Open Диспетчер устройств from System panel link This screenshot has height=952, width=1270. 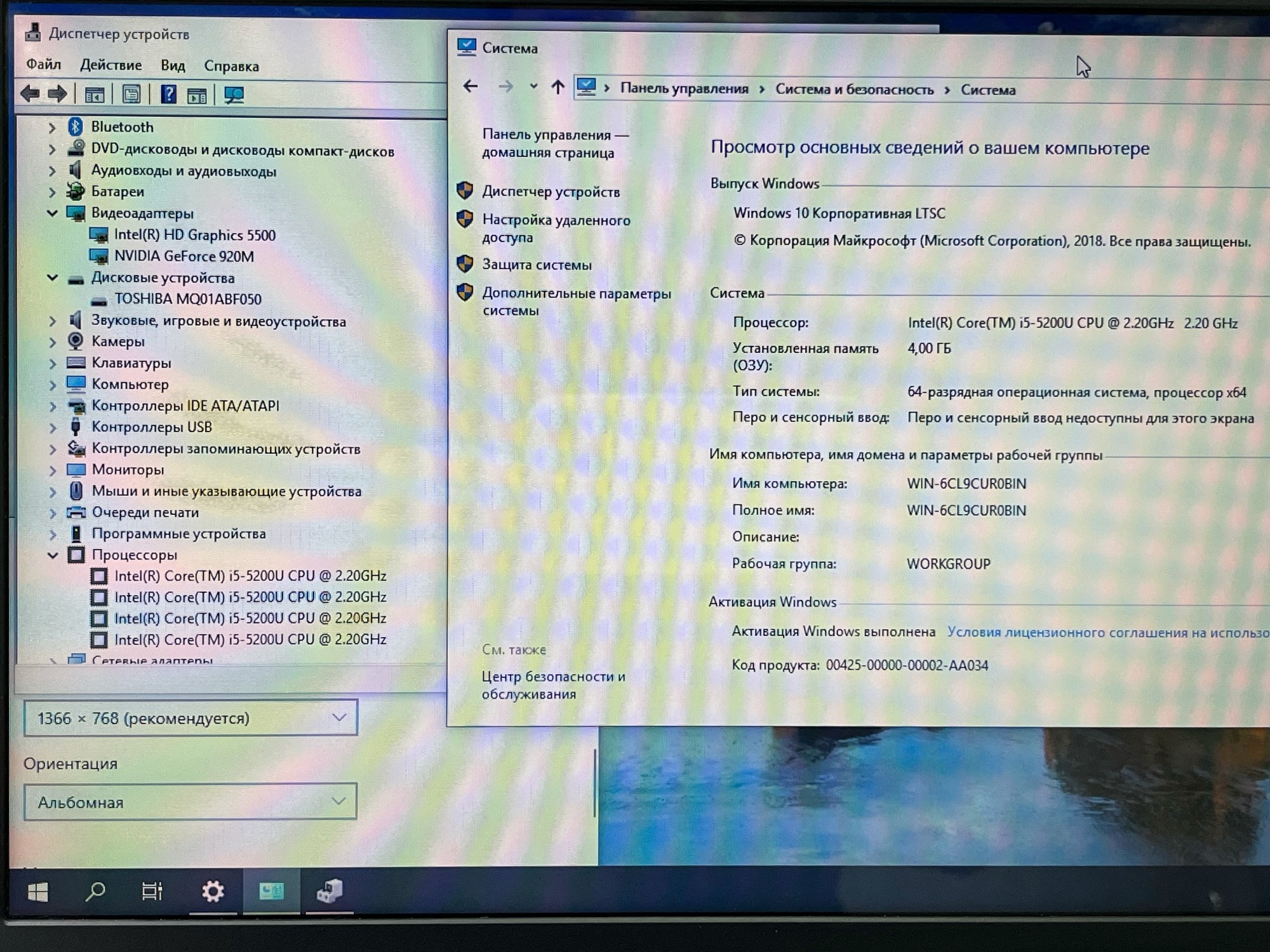552,191
